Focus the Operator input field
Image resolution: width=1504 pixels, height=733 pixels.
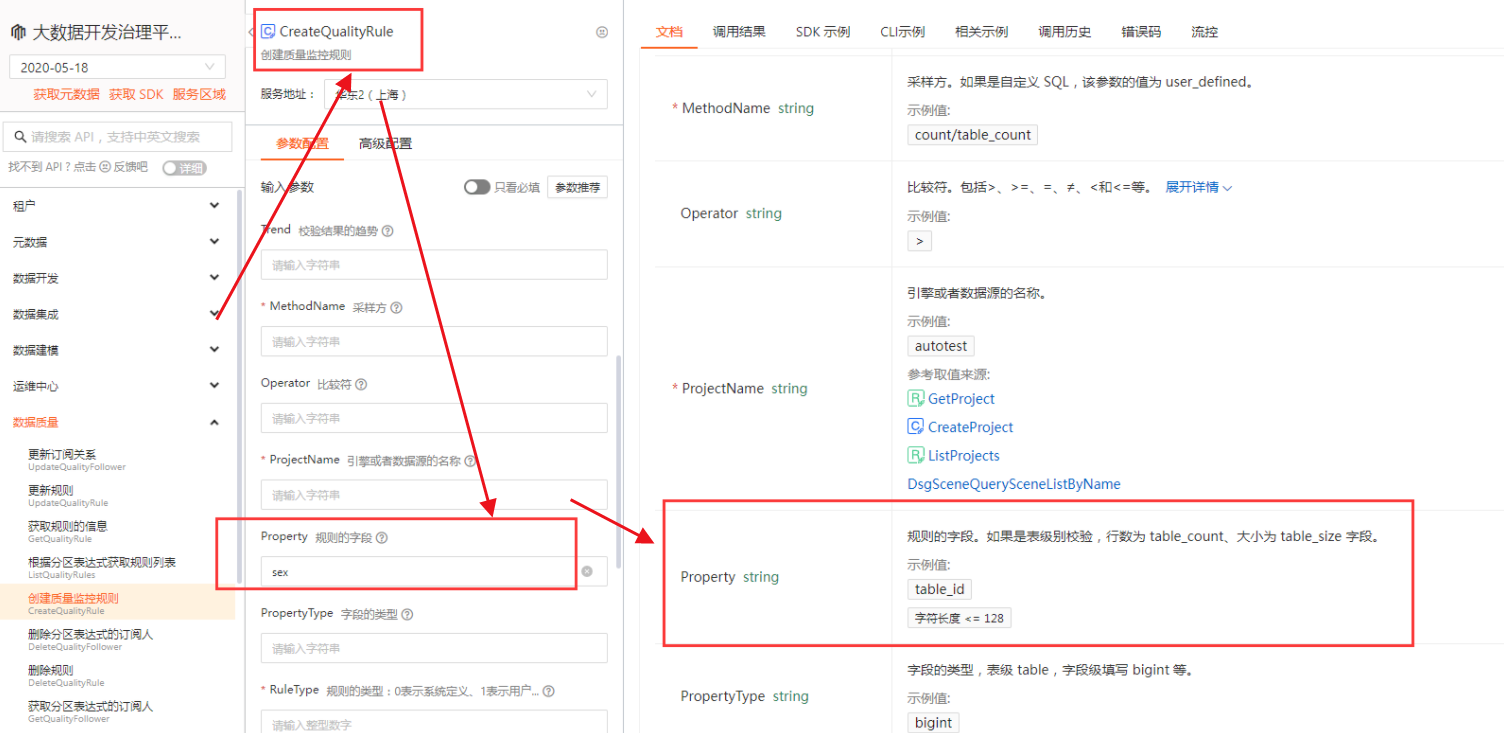434,418
